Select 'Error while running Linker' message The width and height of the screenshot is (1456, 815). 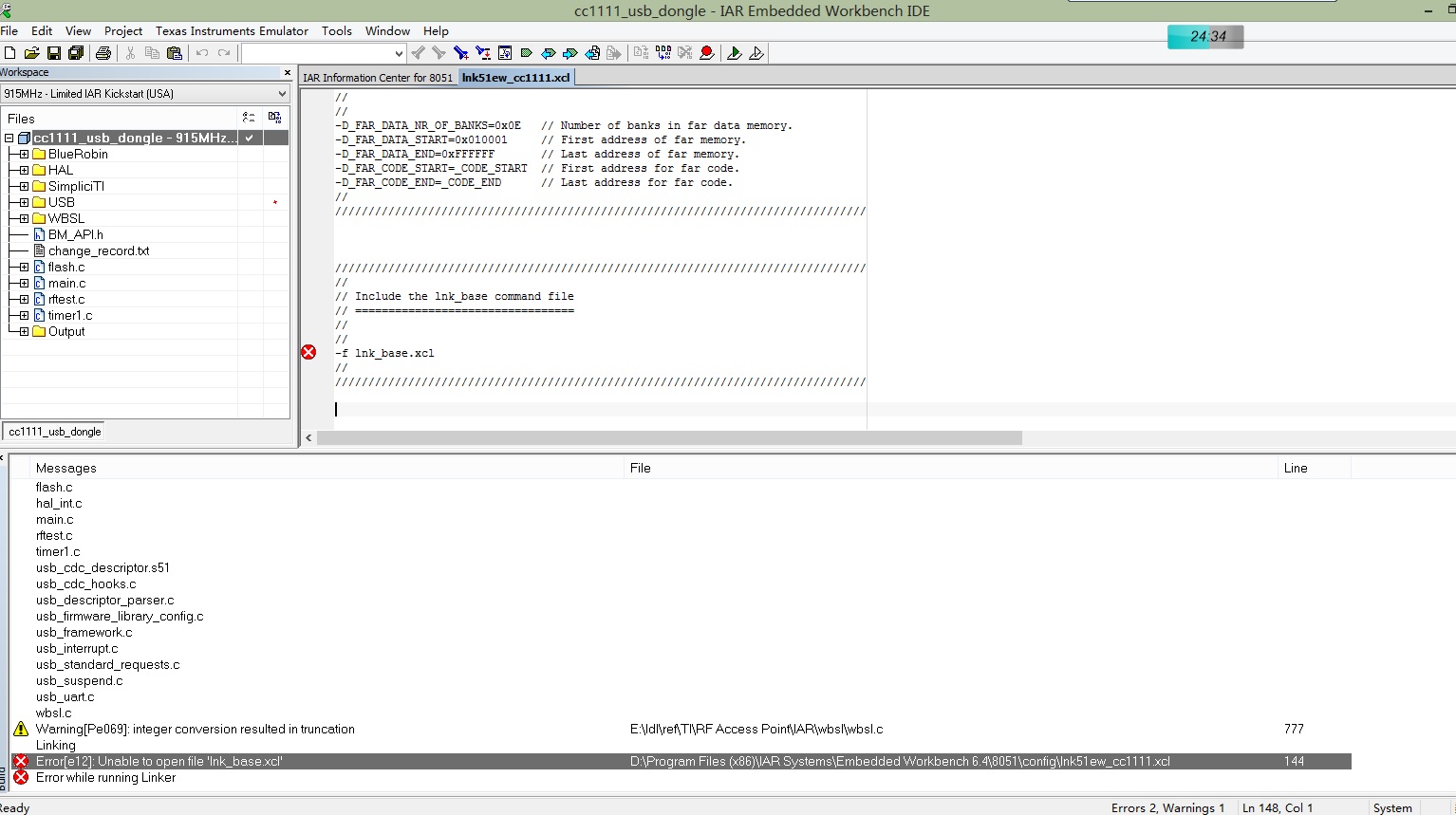[x=105, y=777]
